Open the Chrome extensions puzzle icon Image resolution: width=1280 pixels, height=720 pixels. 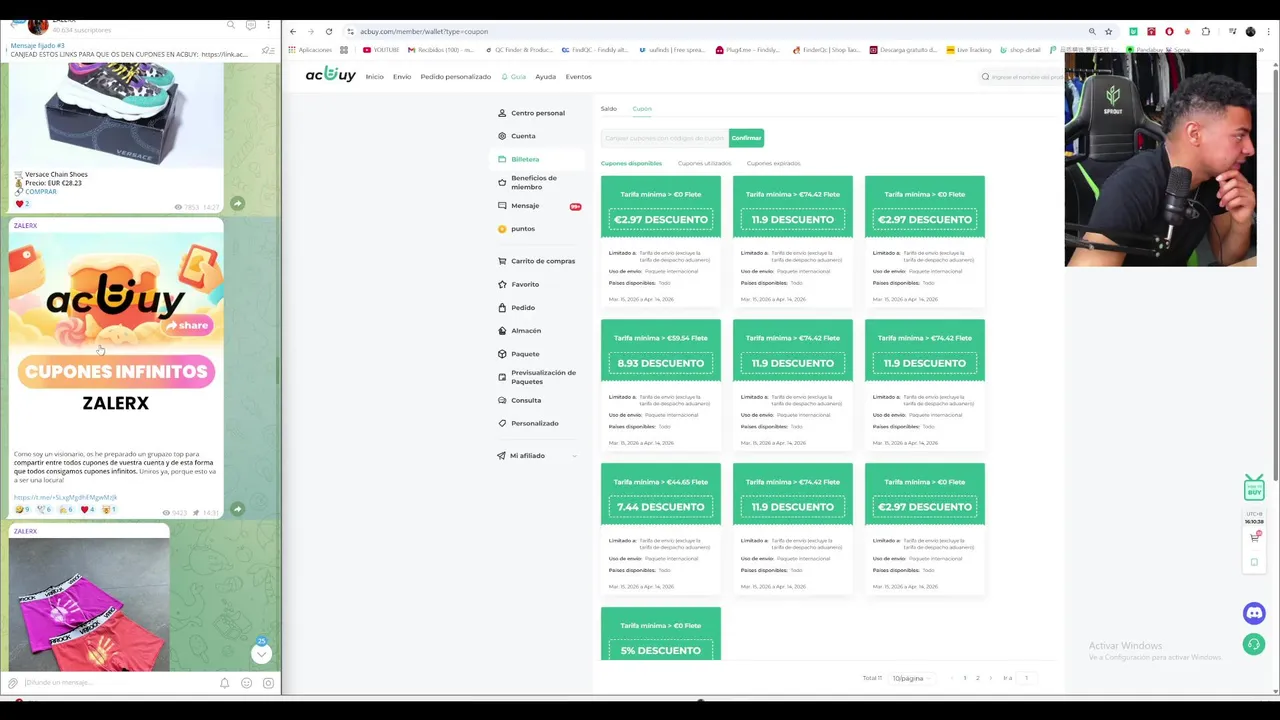pos(1205,31)
